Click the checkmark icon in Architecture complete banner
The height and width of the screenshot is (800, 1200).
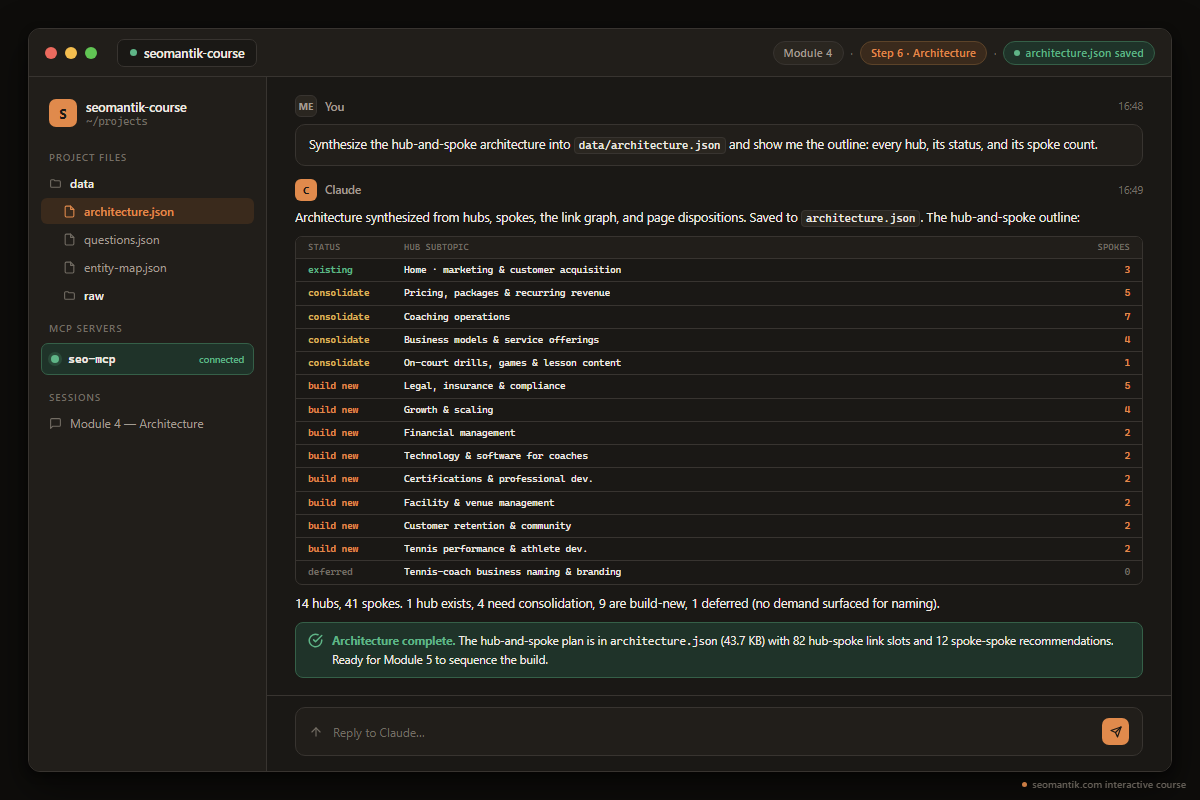316,640
